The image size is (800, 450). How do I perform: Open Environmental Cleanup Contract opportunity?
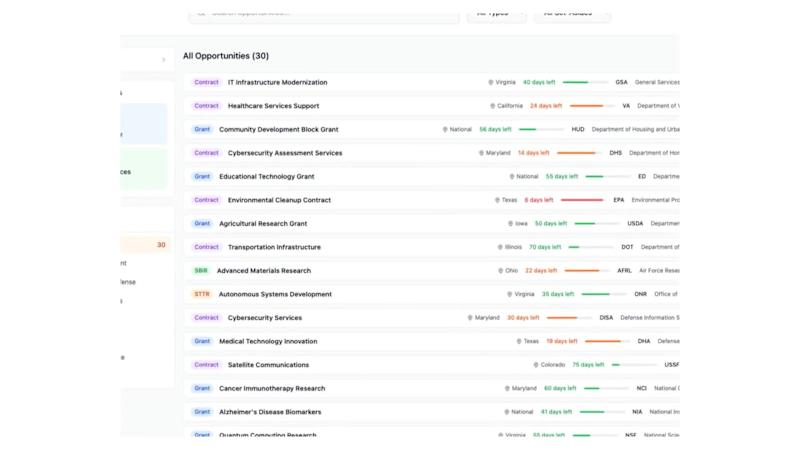tap(279, 200)
